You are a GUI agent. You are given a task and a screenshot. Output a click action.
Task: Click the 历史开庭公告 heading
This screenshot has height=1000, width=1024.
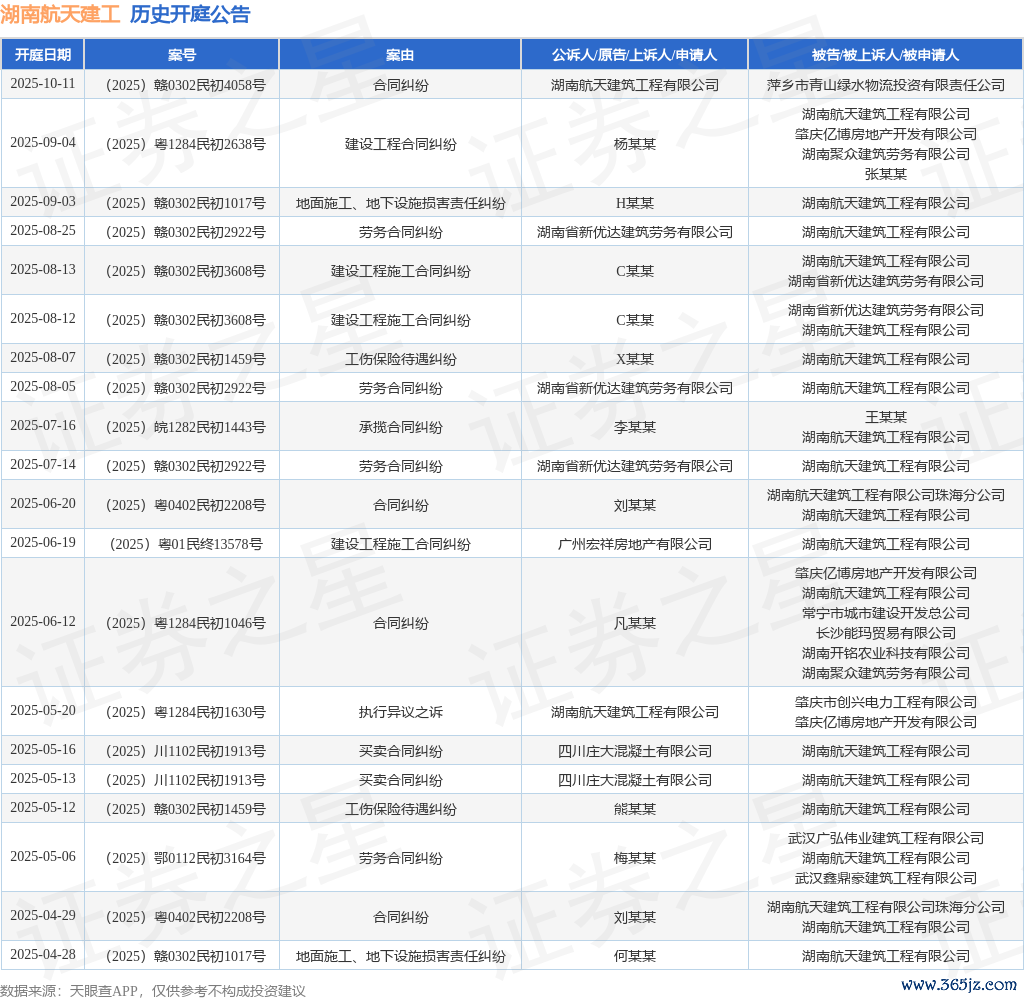click(x=190, y=15)
